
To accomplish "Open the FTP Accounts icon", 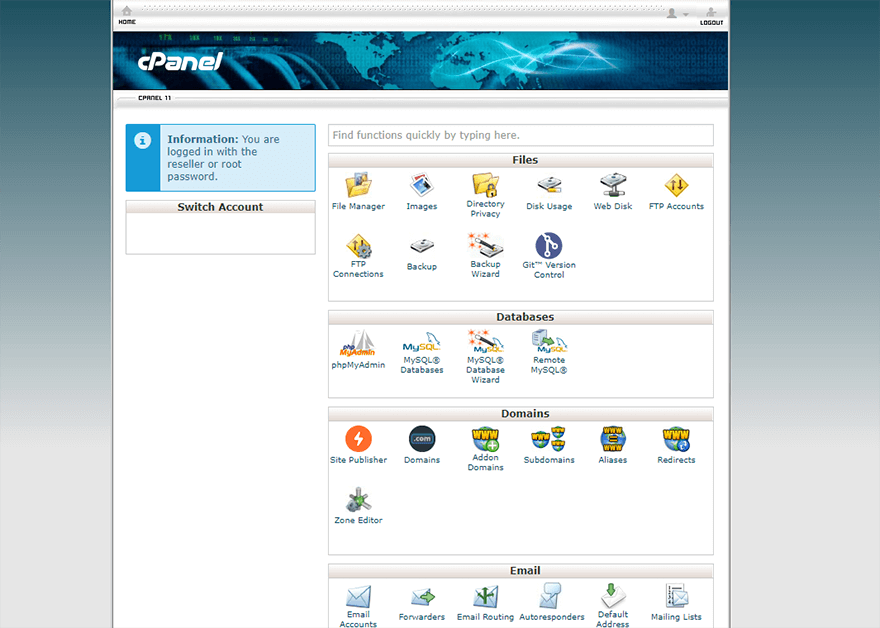I will [x=676, y=185].
